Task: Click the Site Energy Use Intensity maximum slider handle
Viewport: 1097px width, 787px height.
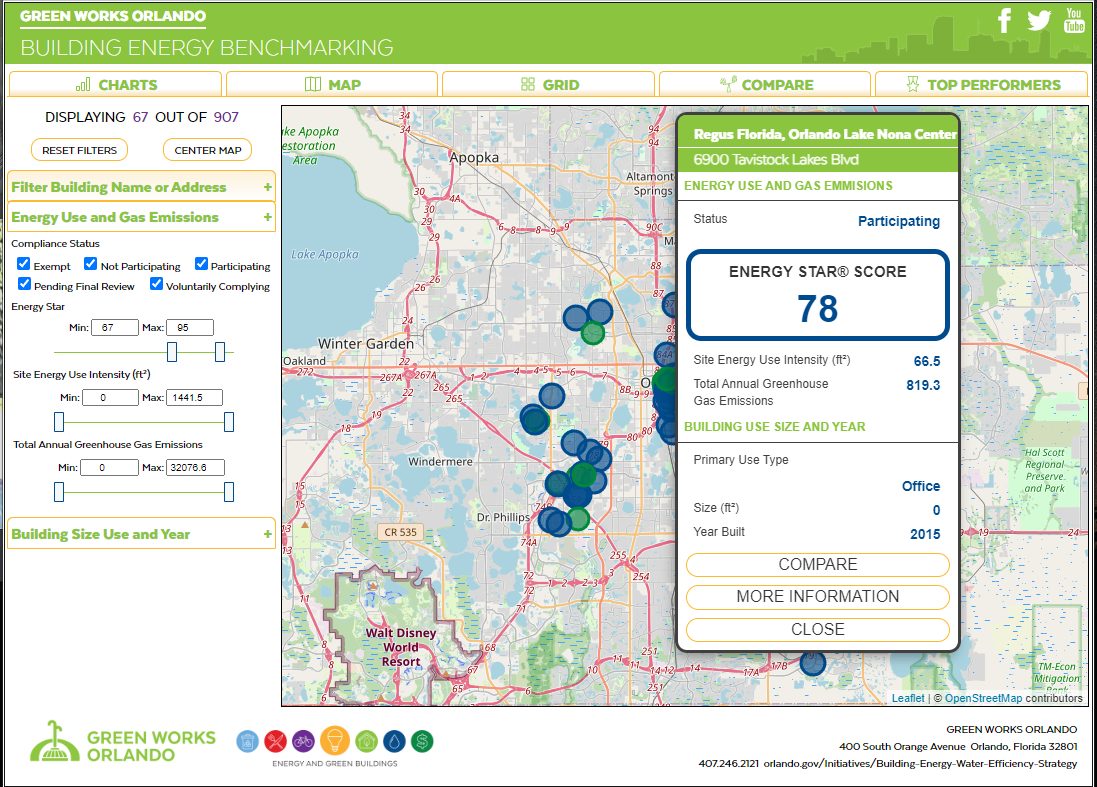Action: click(x=229, y=422)
